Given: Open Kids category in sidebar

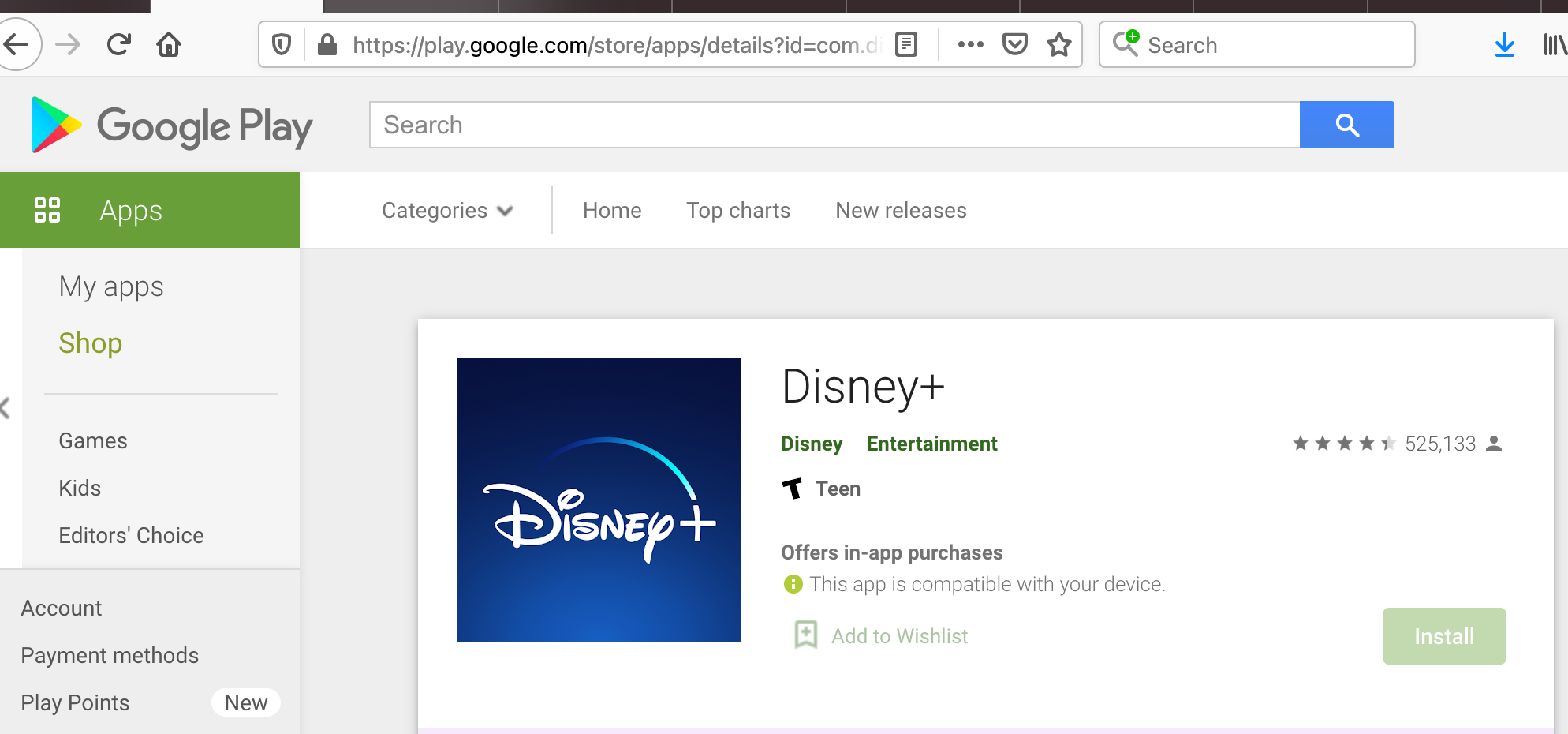Looking at the screenshot, I should tap(80, 489).
